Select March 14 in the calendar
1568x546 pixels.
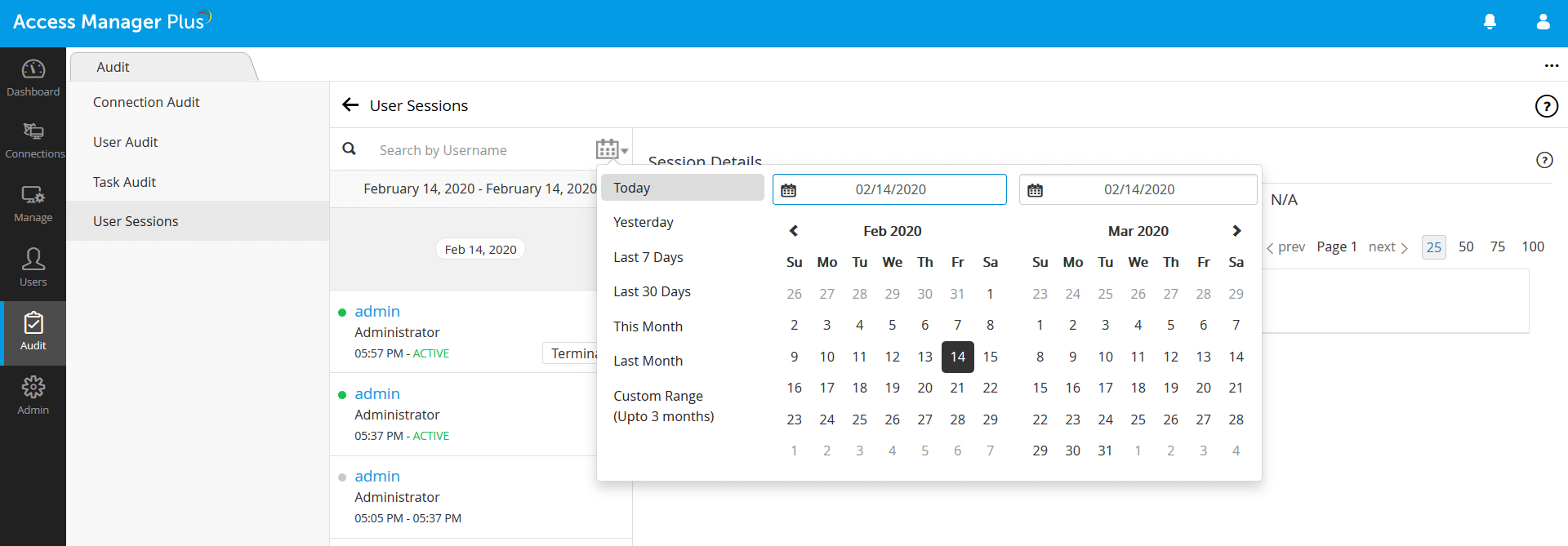1236,357
